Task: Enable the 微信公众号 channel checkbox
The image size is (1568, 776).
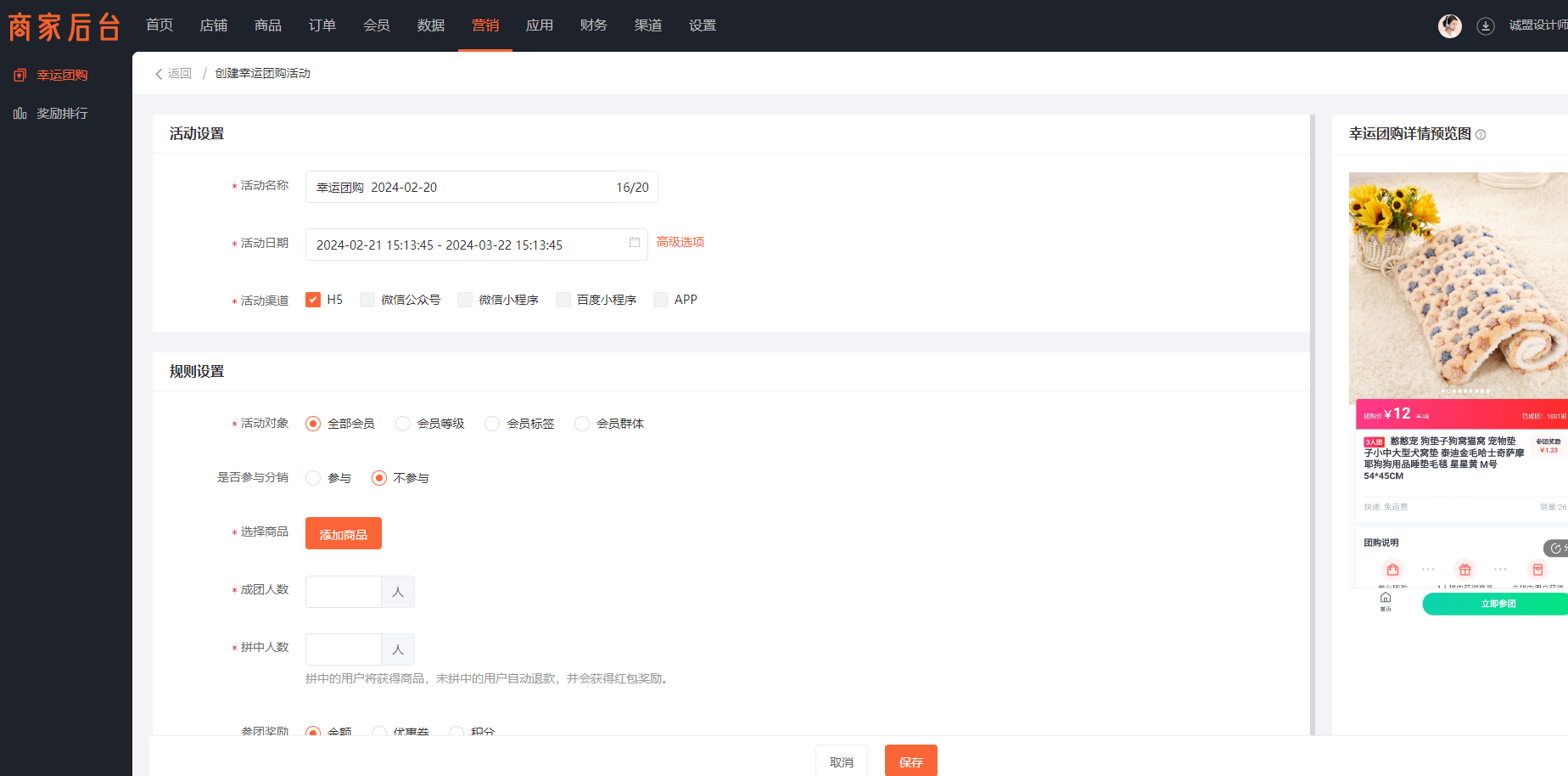Action: 367,300
